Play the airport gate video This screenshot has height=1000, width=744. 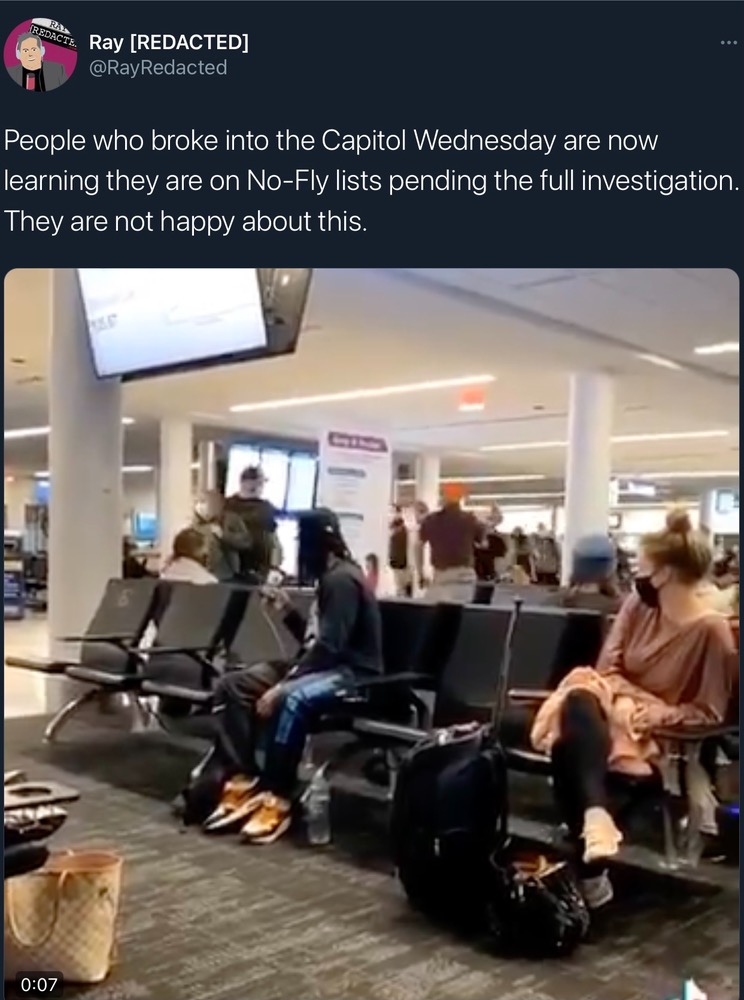point(372,634)
